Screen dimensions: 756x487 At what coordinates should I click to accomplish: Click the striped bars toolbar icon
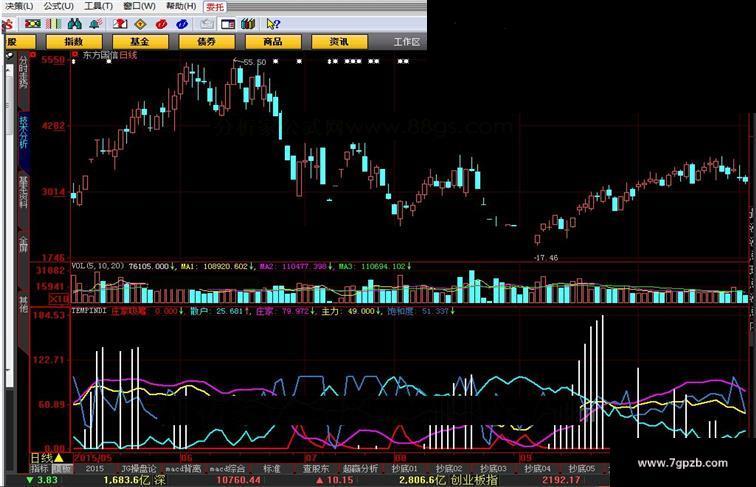pyautogui.click(x=54, y=24)
